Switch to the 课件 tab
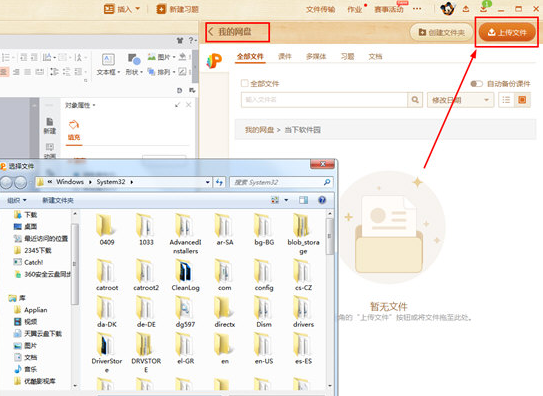Image resolution: width=543 pixels, height=396 pixels. point(285,56)
